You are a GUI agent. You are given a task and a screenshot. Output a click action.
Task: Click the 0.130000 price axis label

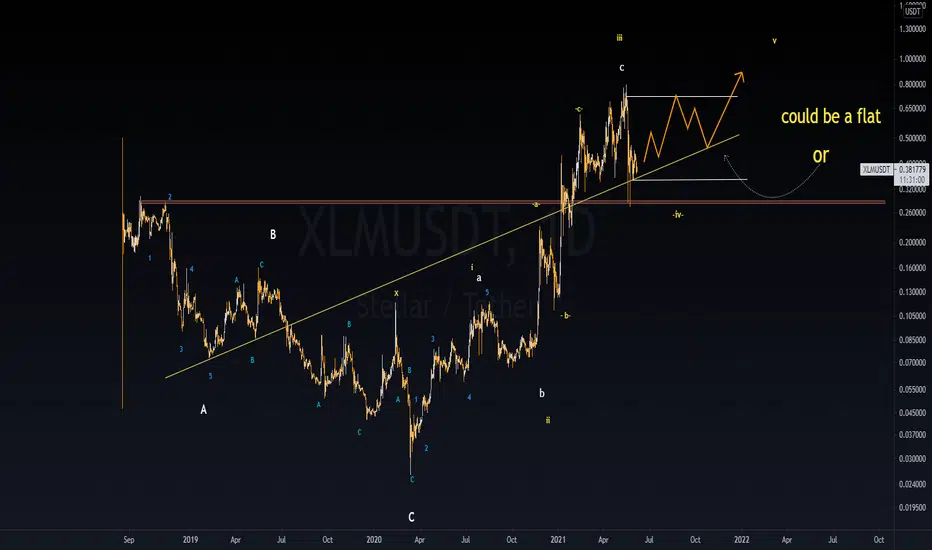pos(912,292)
